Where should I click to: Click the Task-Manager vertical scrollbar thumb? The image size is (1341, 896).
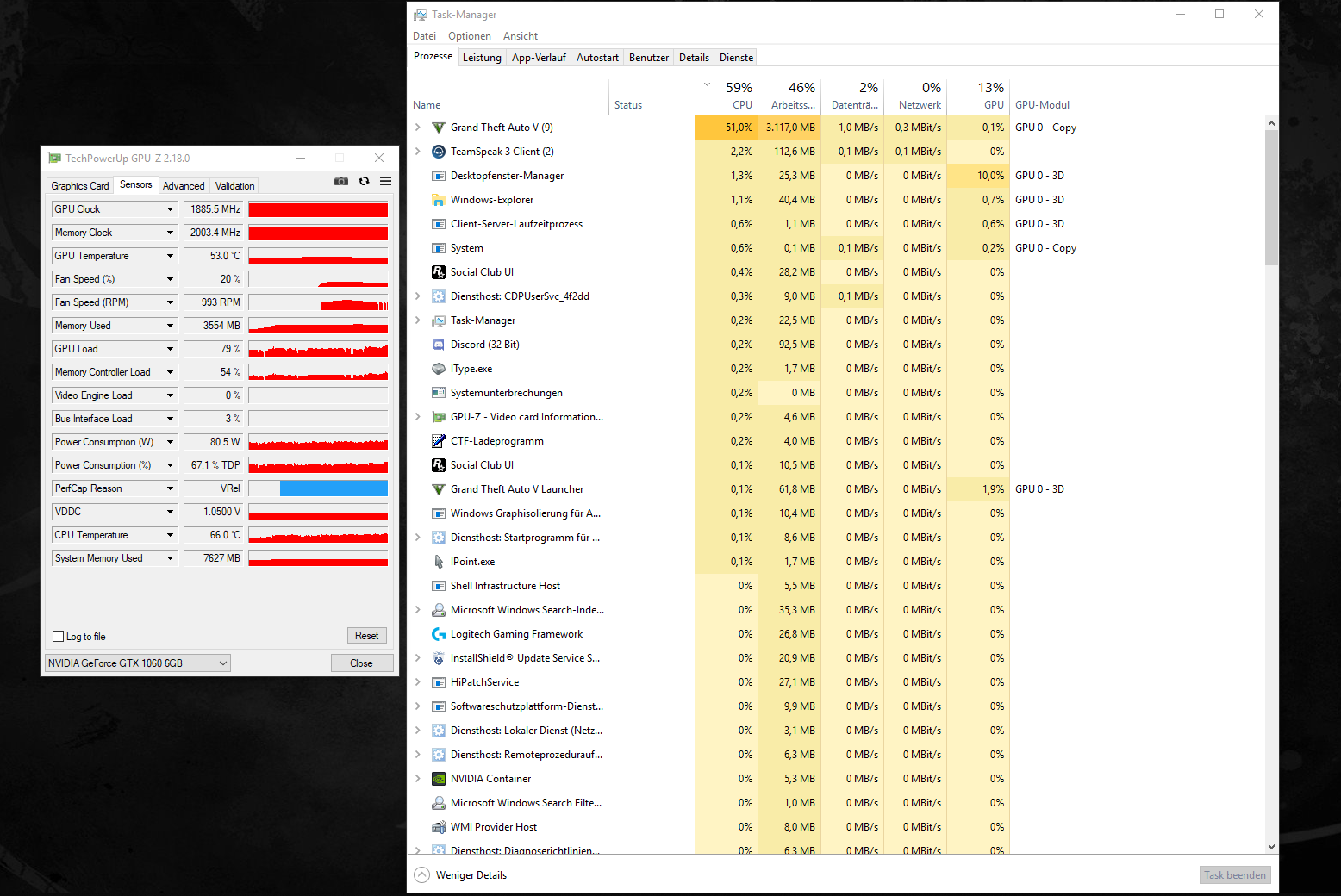1271,197
